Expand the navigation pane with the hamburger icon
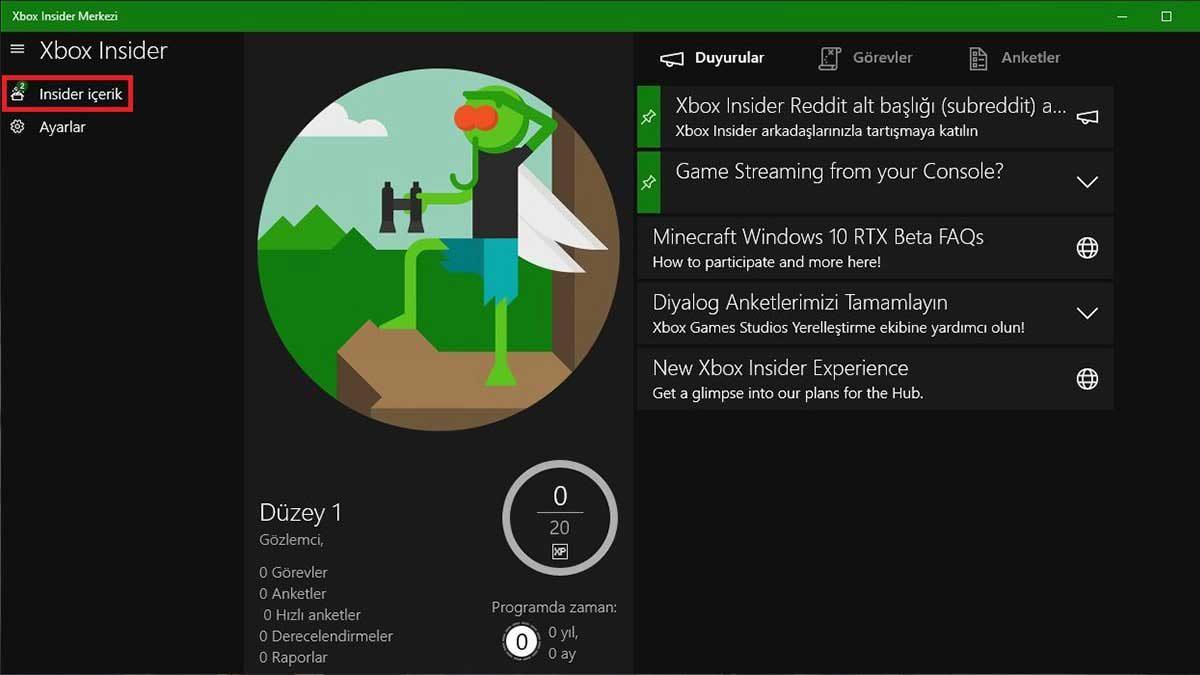The width and height of the screenshot is (1200, 675). (x=16, y=48)
